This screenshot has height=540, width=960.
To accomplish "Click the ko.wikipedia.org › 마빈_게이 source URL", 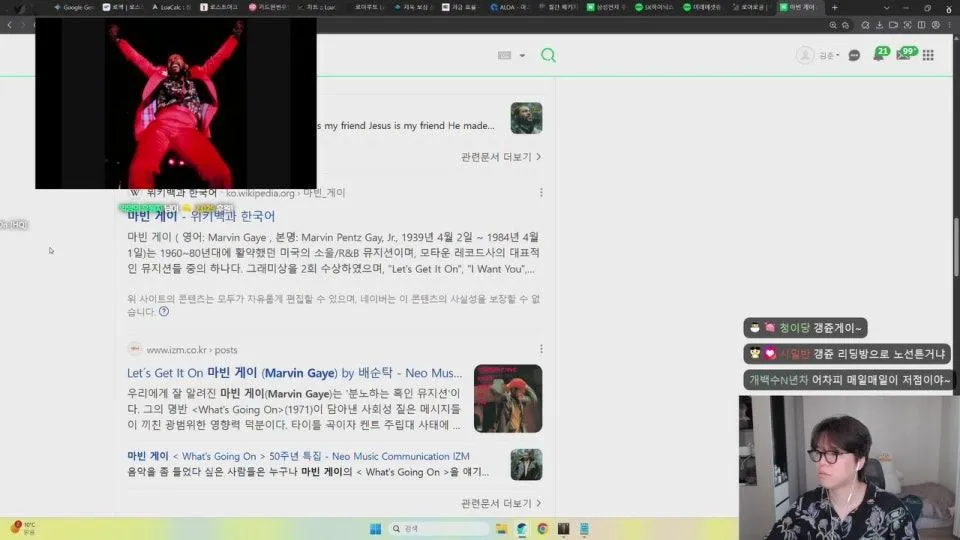I will [285, 193].
